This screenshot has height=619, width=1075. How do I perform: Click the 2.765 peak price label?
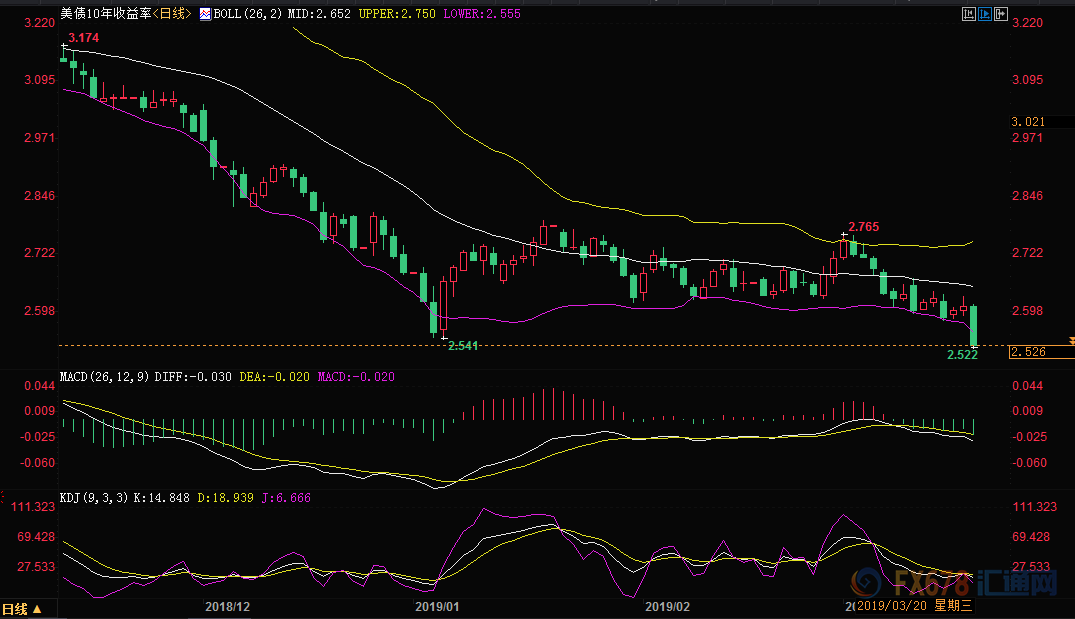[864, 227]
